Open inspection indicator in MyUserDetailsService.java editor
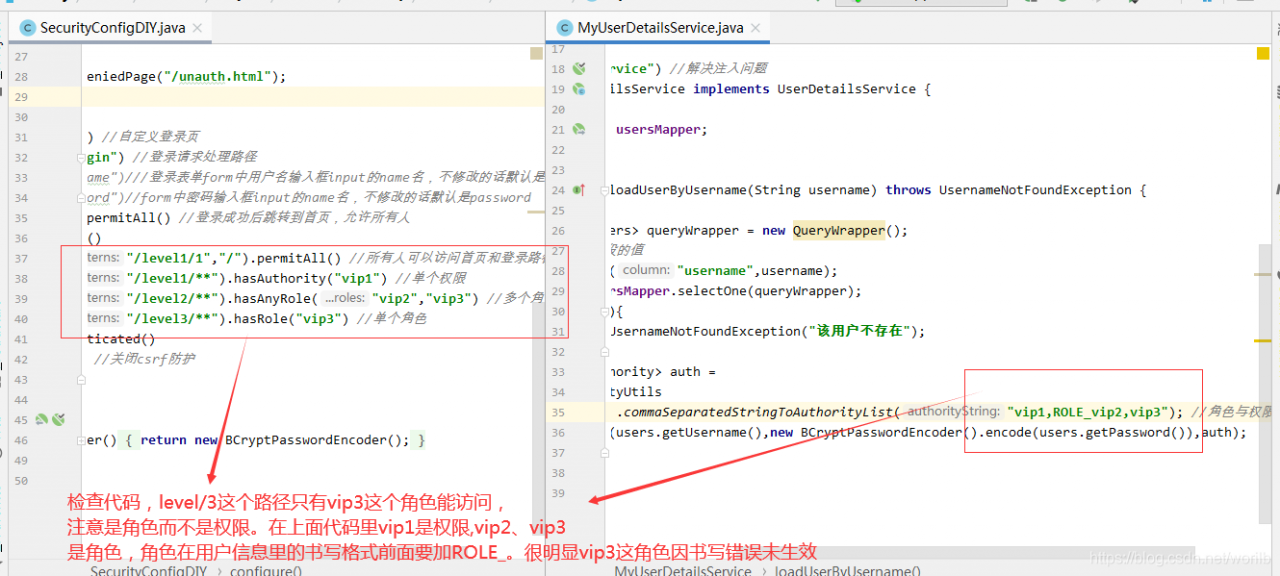The width and height of the screenshot is (1280, 576). 1262,54
